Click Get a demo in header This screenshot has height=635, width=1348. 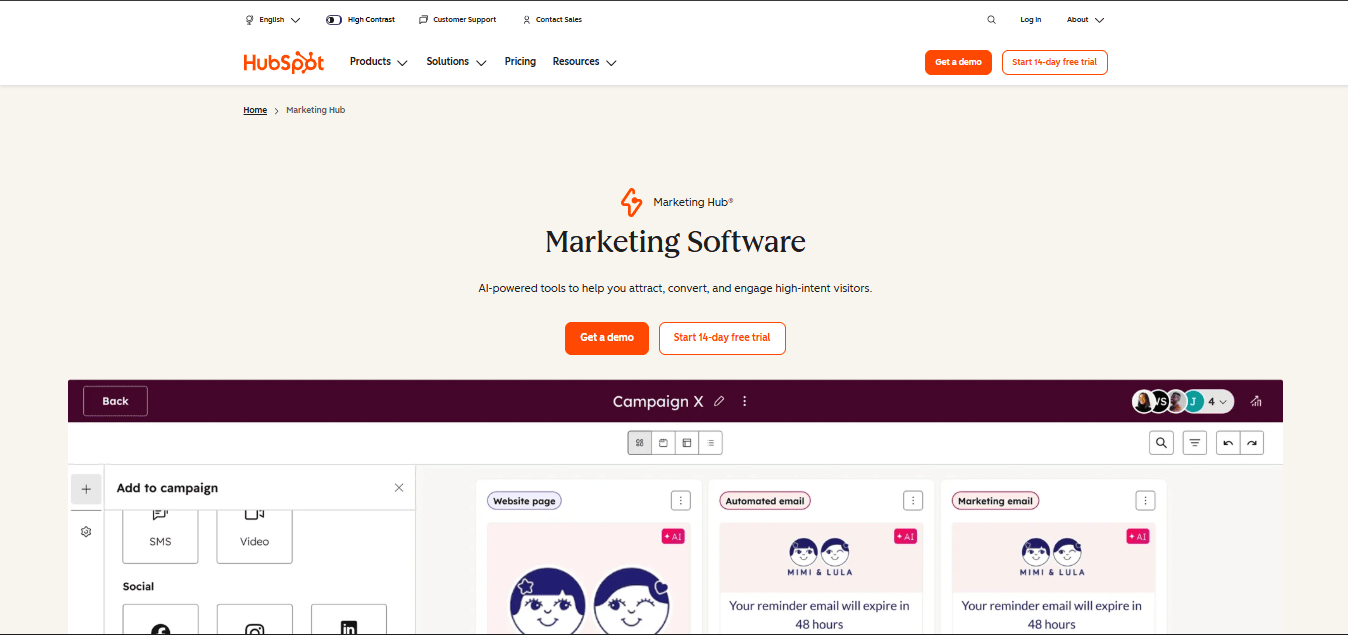(958, 62)
